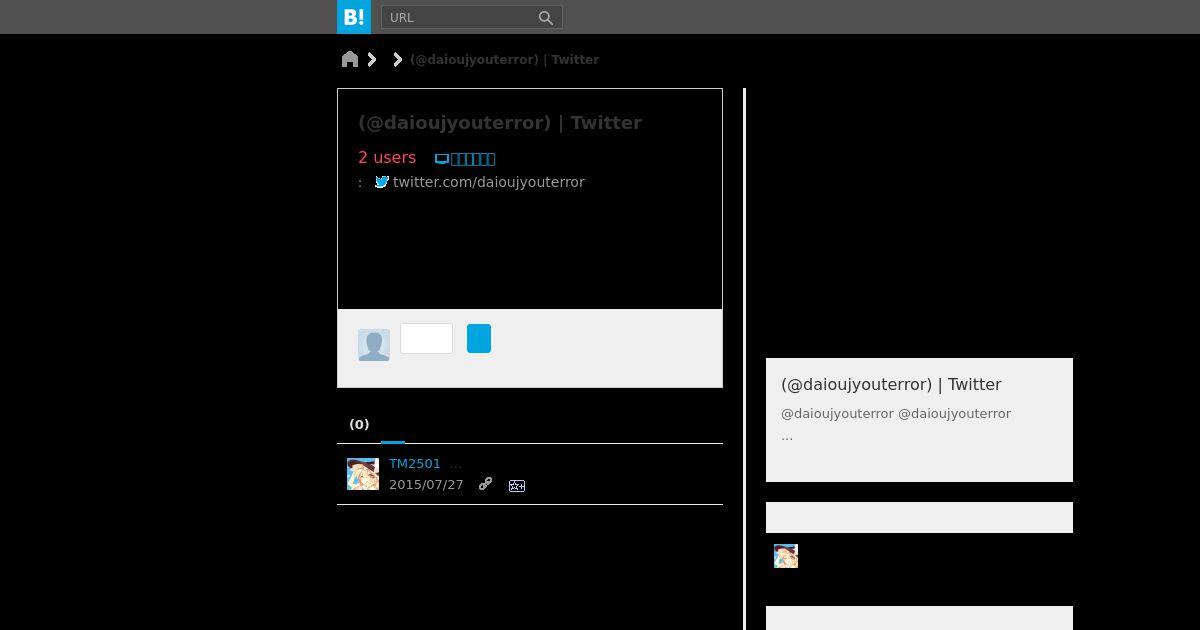This screenshot has height=630, width=1200.
Task: Click the blue bookmark button
Action: (479, 338)
